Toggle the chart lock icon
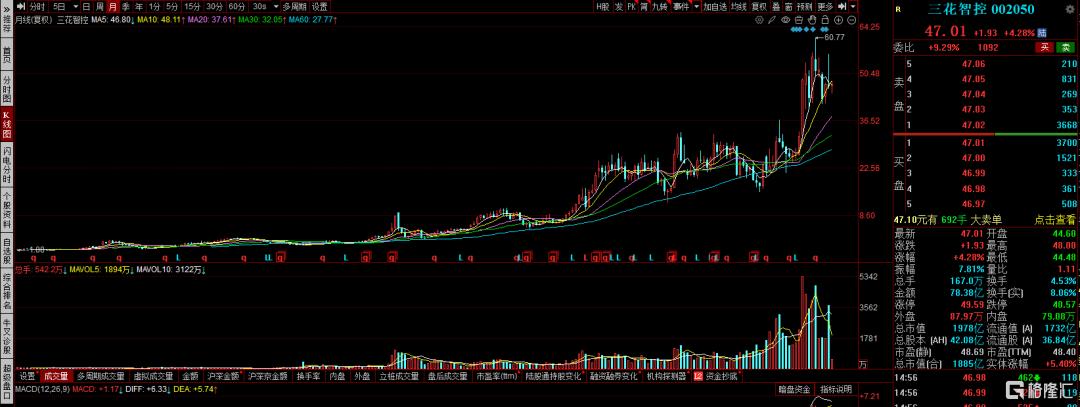This screenshot has height=407, width=1080. [x=824, y=20]
